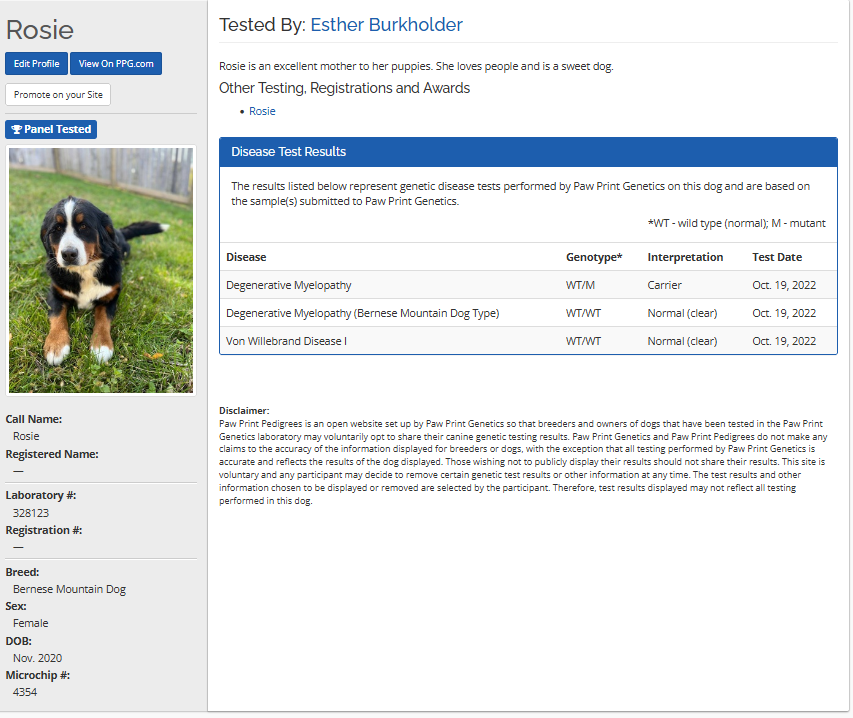Click laboratory number 328123
Image resolution: width=853 pixels, height=718 pixels.
31,512
